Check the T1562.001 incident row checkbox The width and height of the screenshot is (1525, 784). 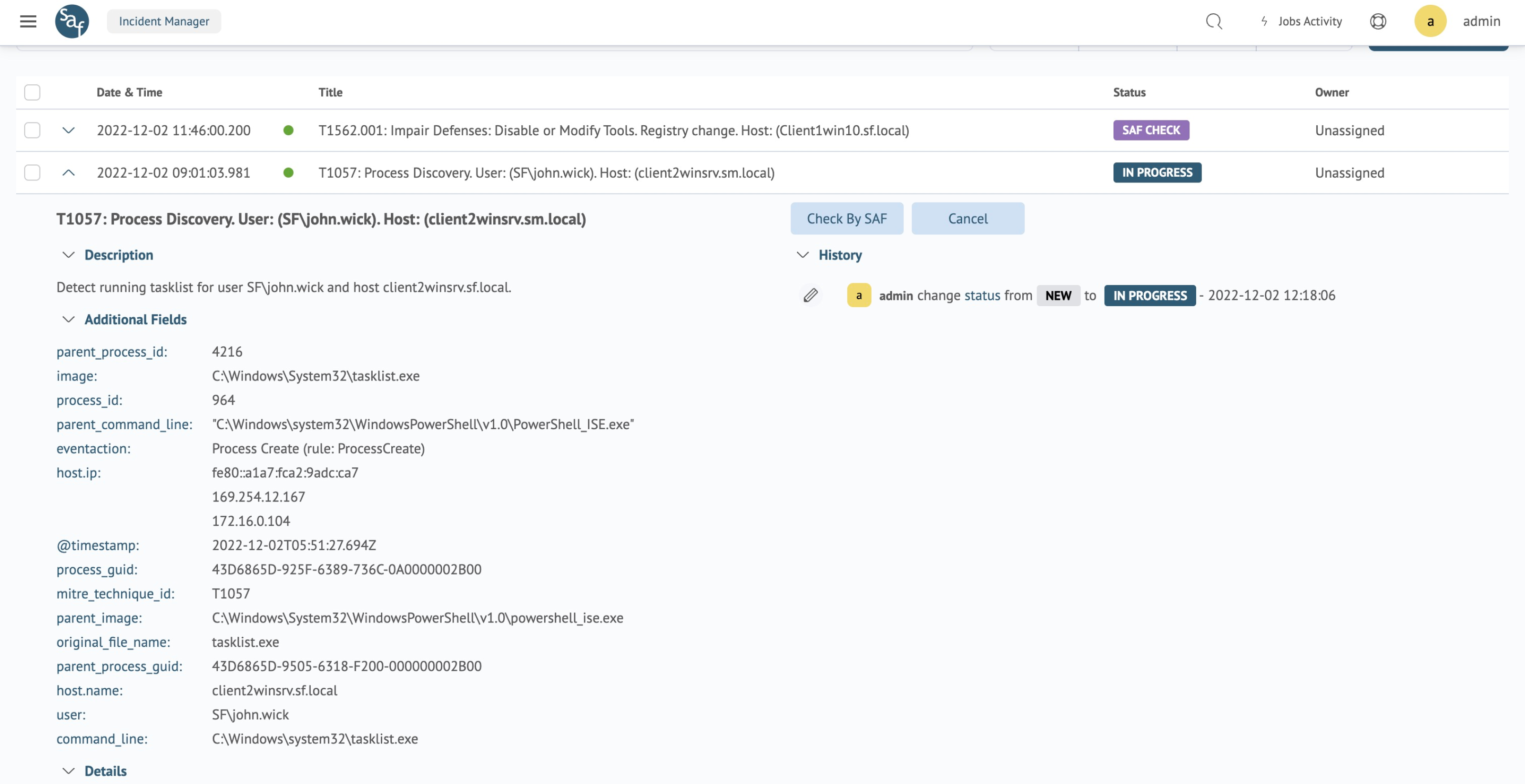click(32, 130)
